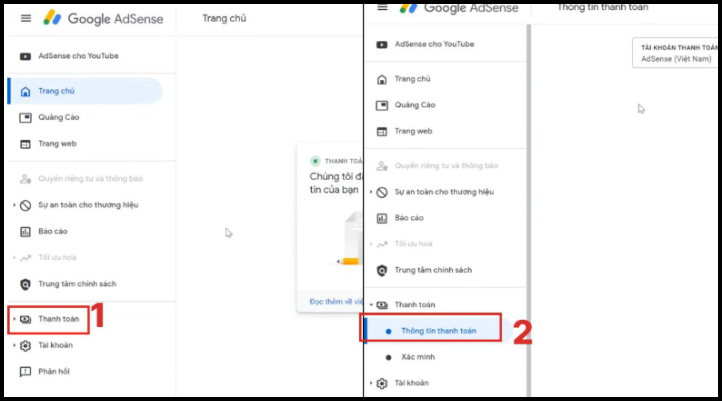
Task: Collapse Thanh toán arrow in right window
Action: click(371, 305)
